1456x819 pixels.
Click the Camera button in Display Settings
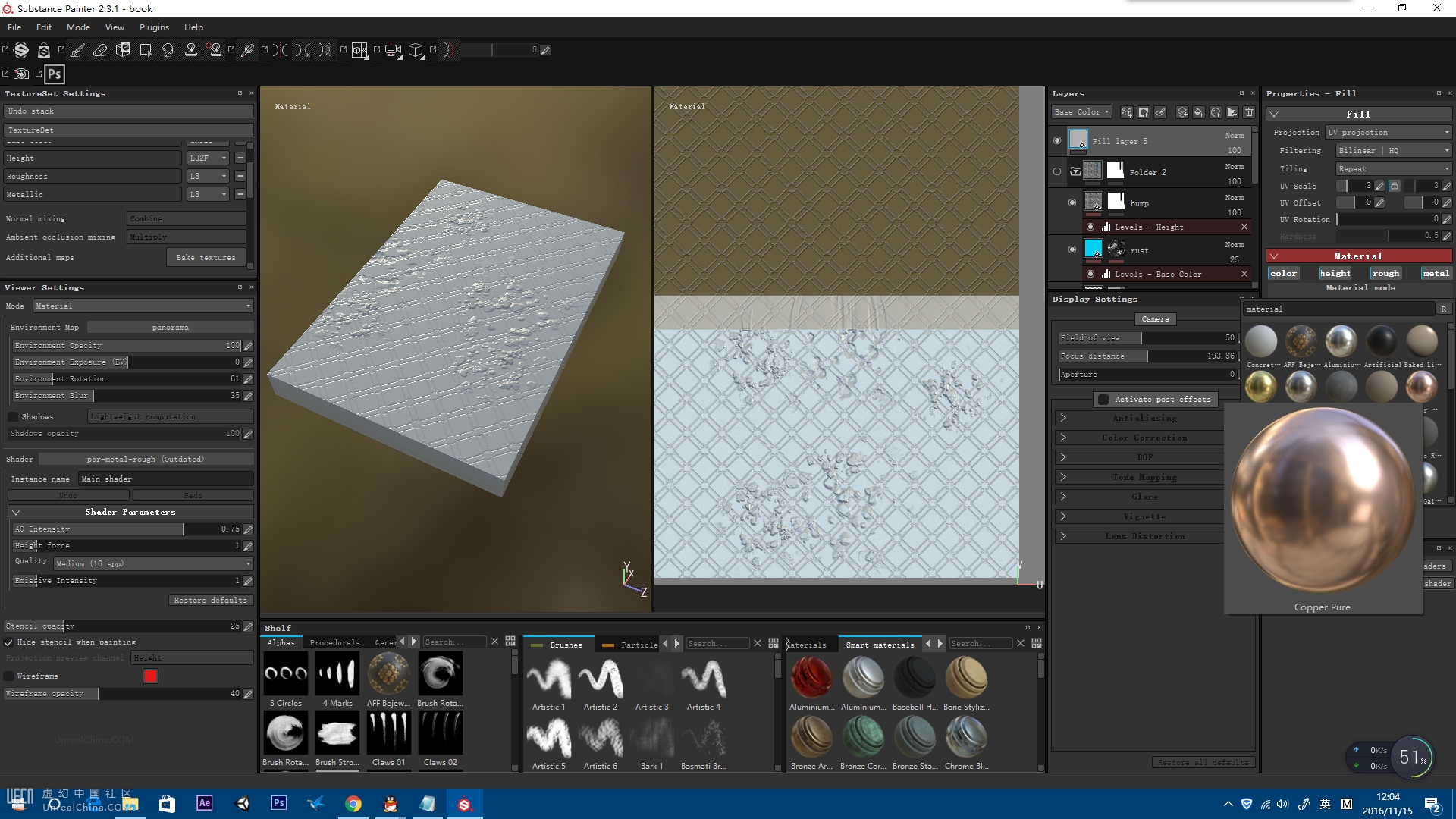click(1155, 319)
